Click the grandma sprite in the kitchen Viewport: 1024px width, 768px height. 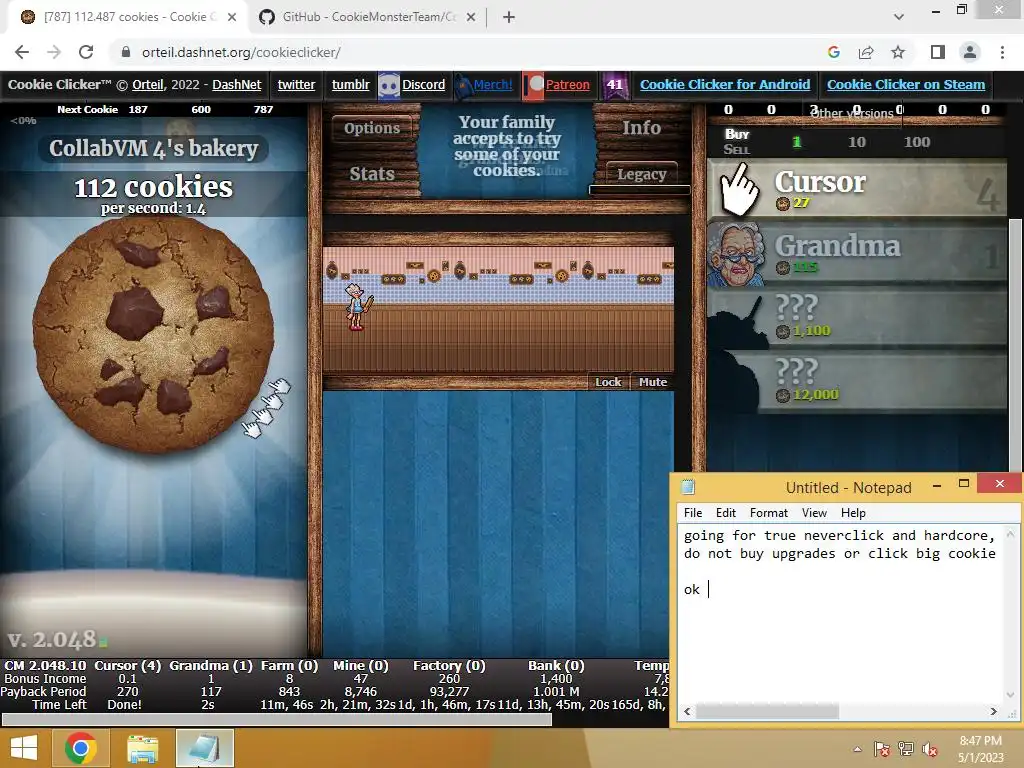coord(357,307)
